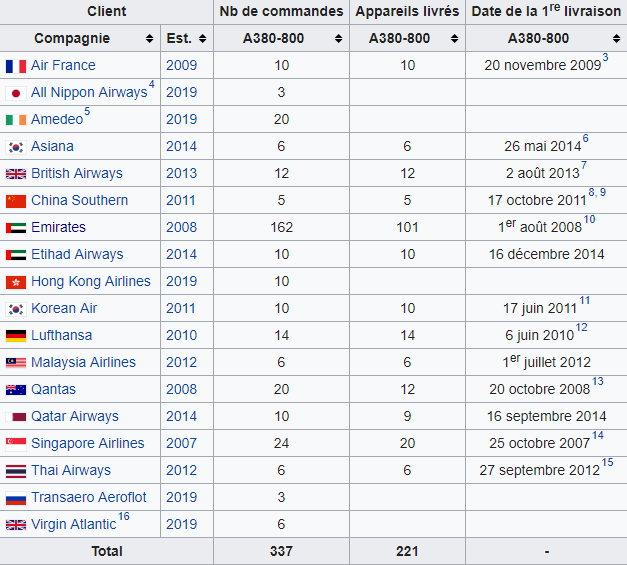
Task: Open Malaysia Airlines link
Action: coord(84,362)
